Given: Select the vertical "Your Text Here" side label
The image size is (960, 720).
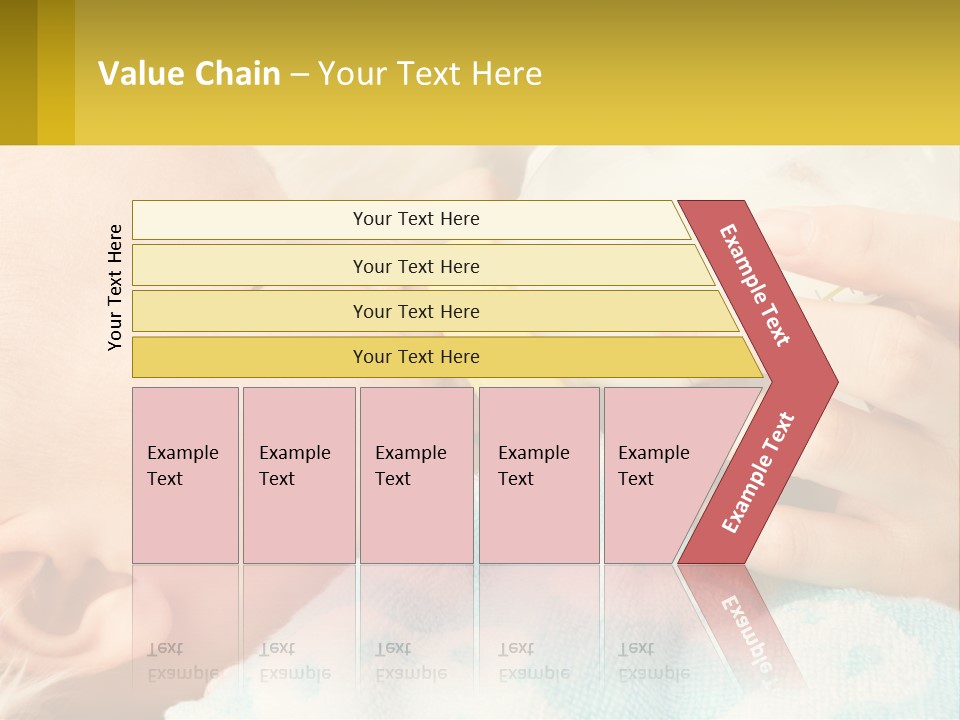Looking at the screenshot, I should pyautogui.click(x=115, y=287).
